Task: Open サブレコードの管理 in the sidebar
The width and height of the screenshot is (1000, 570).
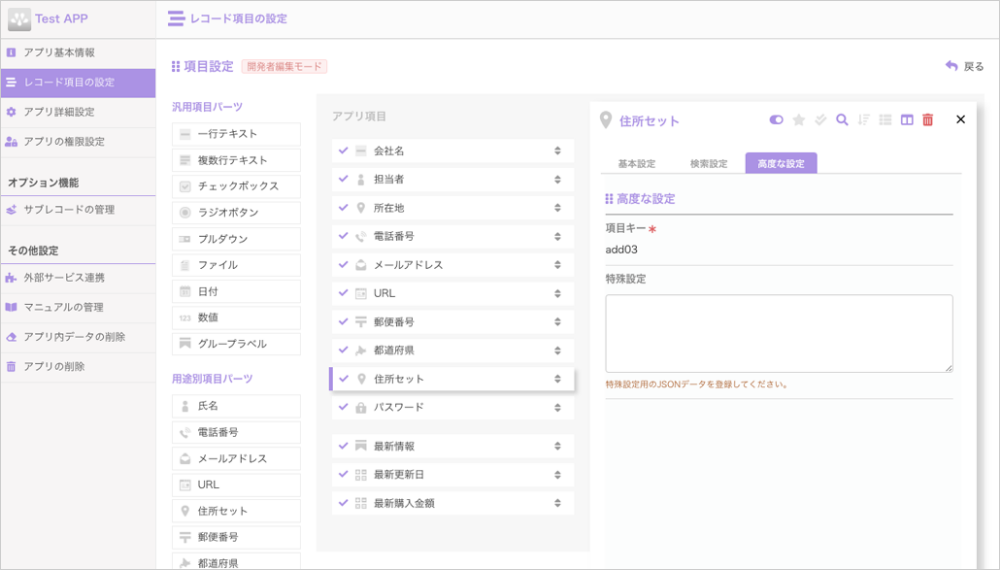Action: pyautogui.click(x=78, y=210)
